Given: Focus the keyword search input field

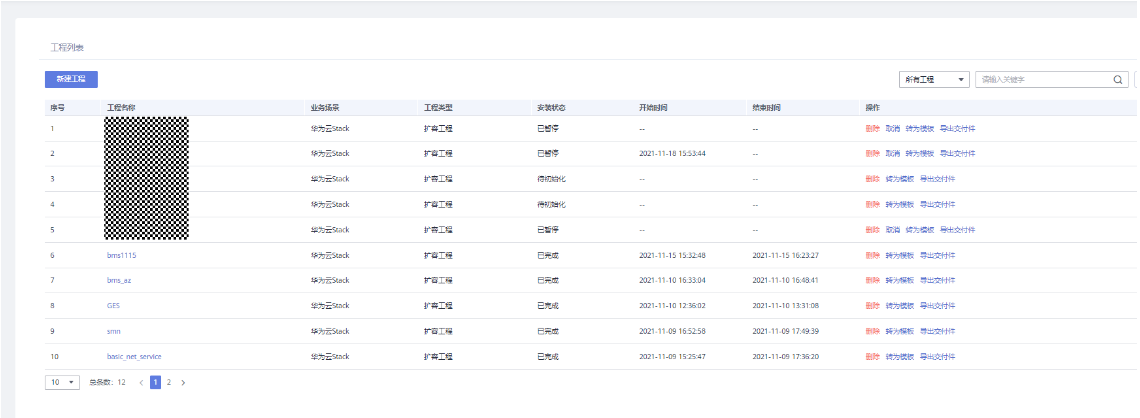Looking at the screenshot, I should pos(1043,80).
